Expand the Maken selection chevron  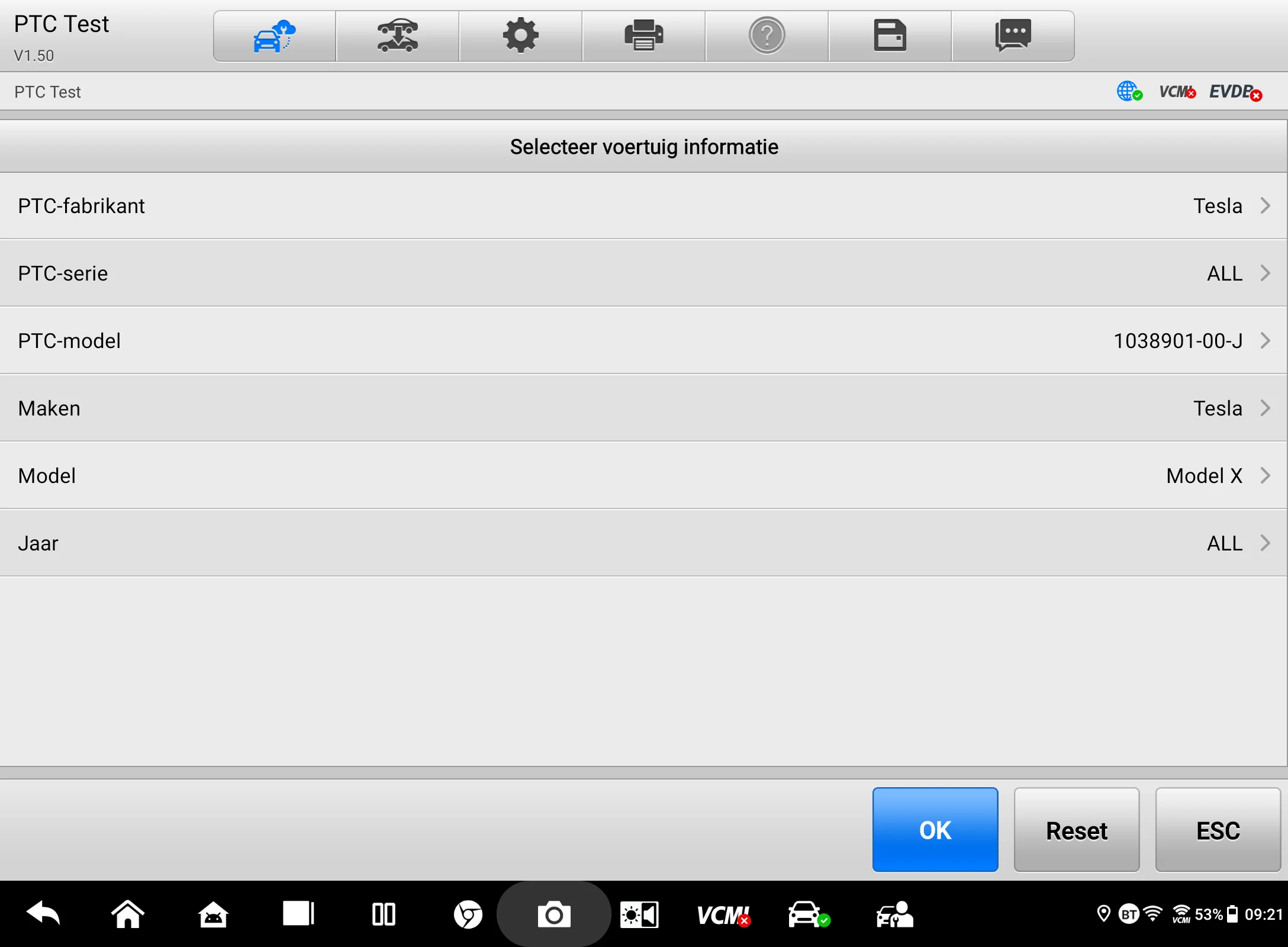1266,408
